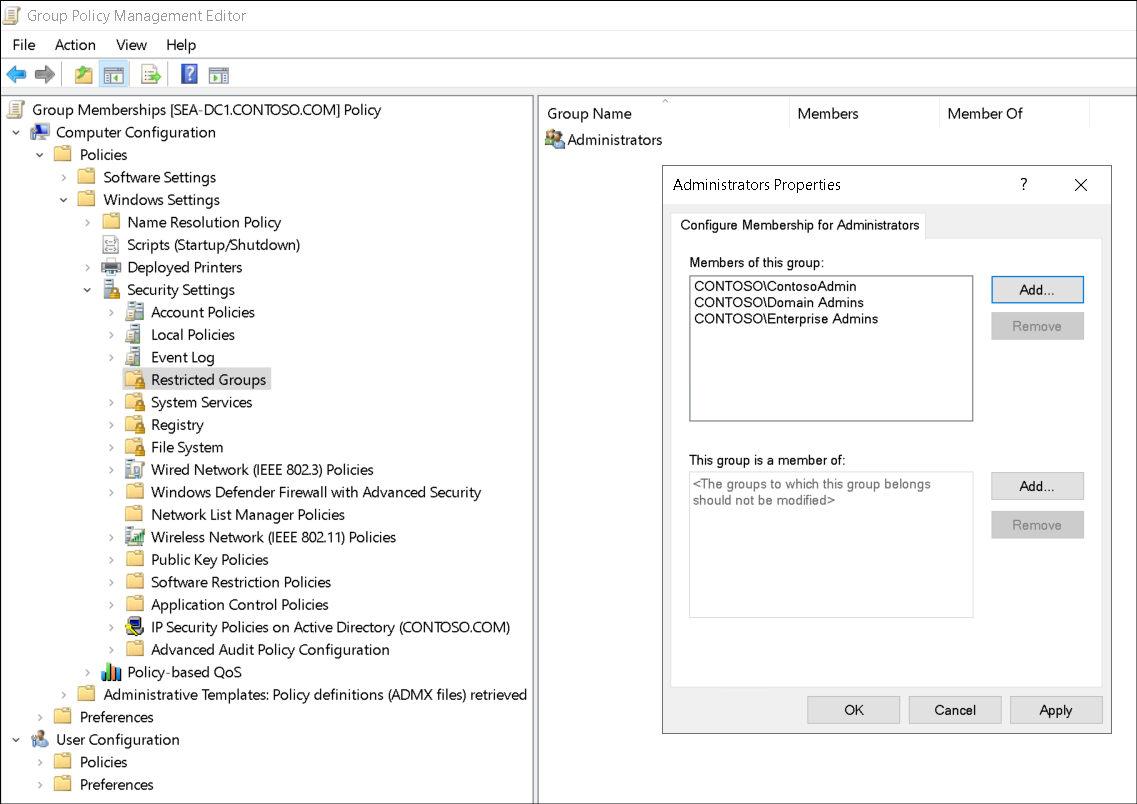Collapse the Windows Settings node

click(x=63, y=200)
